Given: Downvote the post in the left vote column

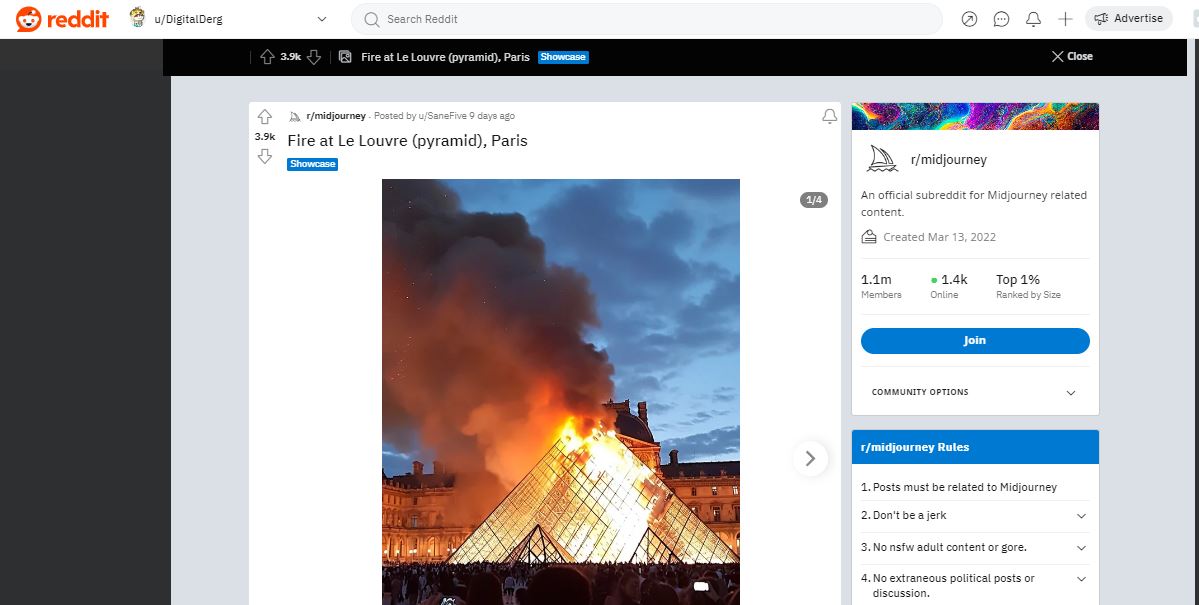Looking at the screenshot, I should (265, 156).
